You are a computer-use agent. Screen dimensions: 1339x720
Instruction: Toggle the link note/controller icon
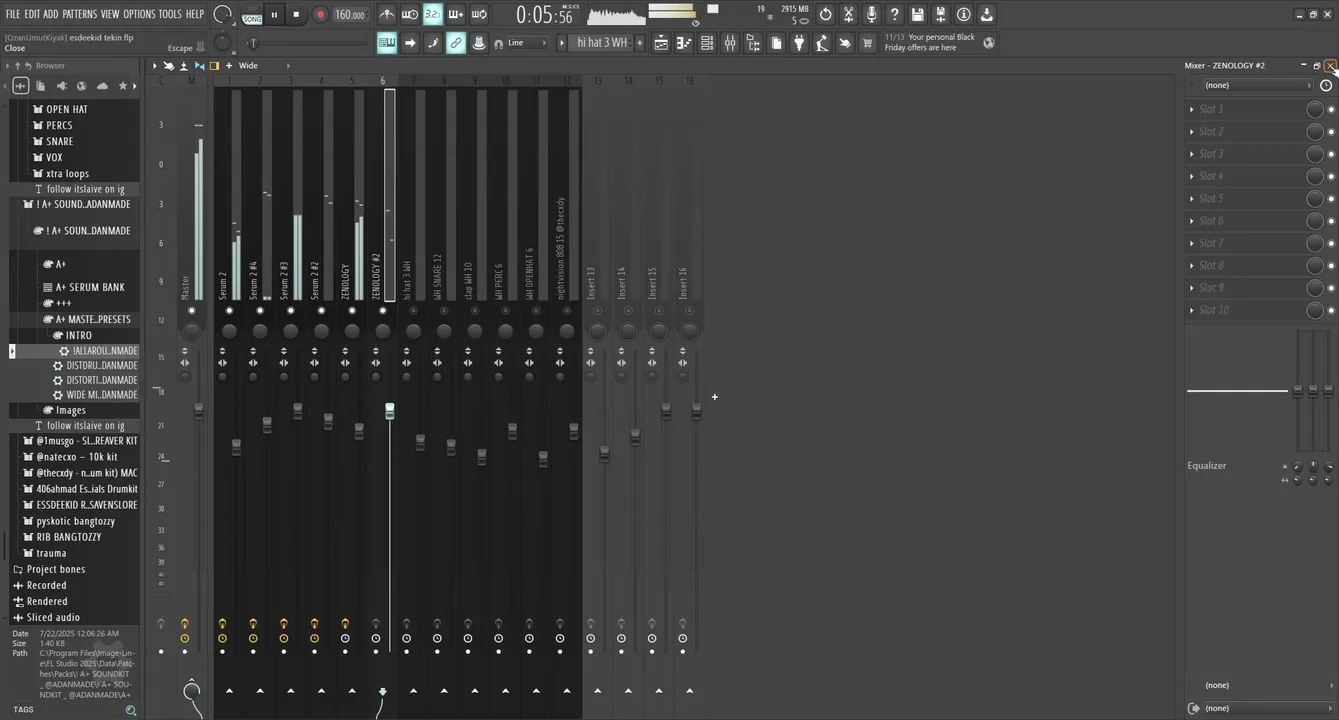455,43
